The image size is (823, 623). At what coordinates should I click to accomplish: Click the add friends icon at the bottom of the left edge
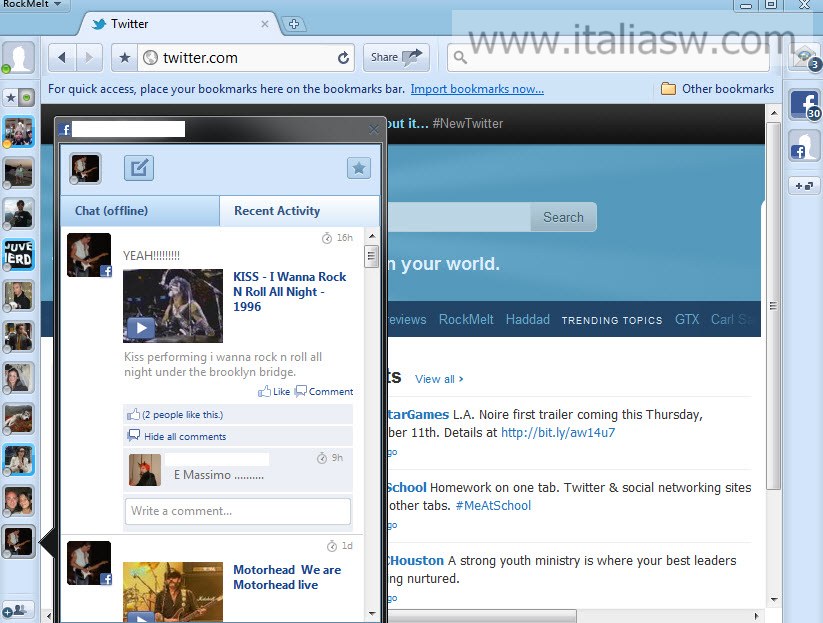pos(17,610)
